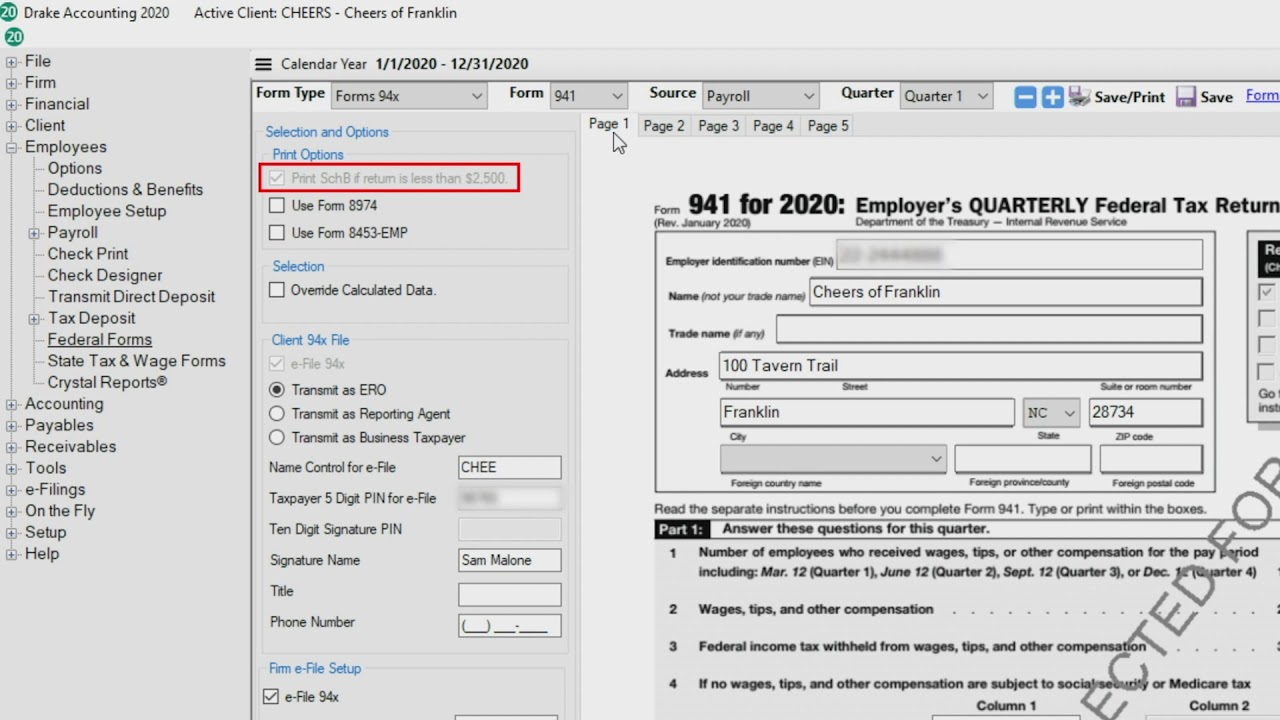Select Transmit as ERO radio button

click(x=277, y=390)
